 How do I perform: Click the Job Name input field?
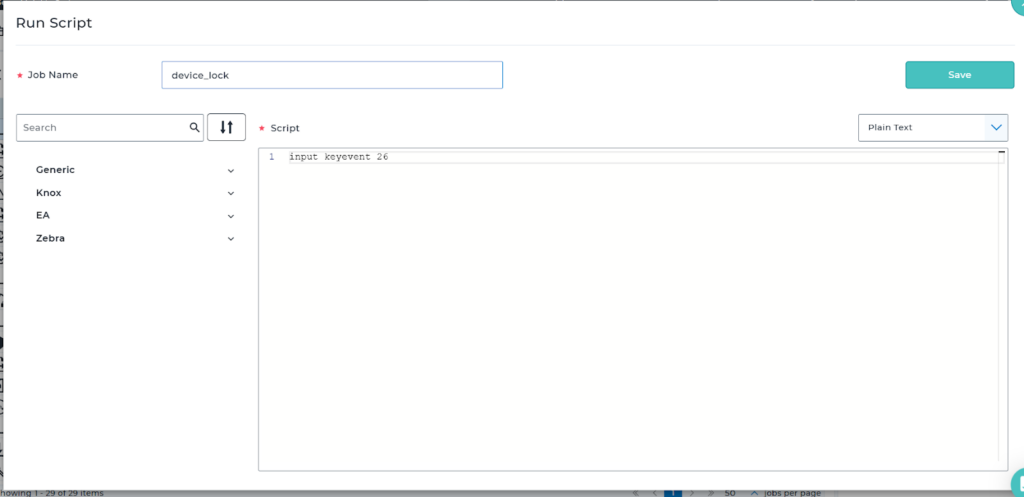[x=332, y=75]
